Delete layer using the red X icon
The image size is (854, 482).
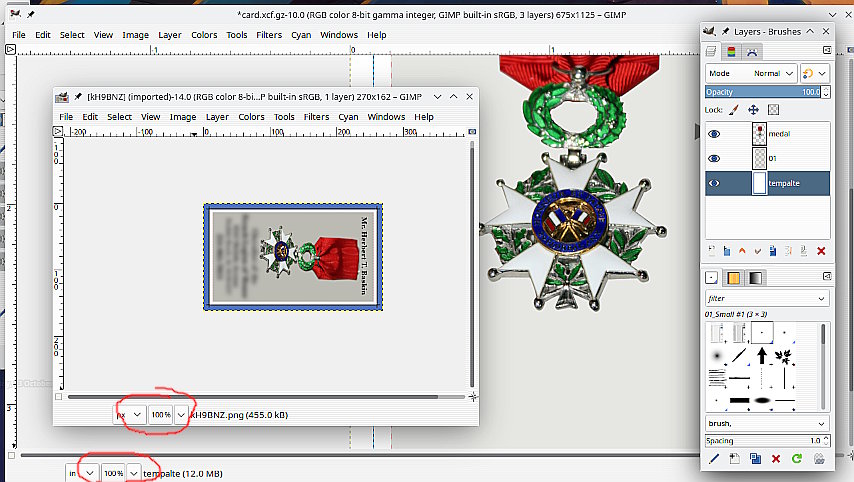coord(821,251)
